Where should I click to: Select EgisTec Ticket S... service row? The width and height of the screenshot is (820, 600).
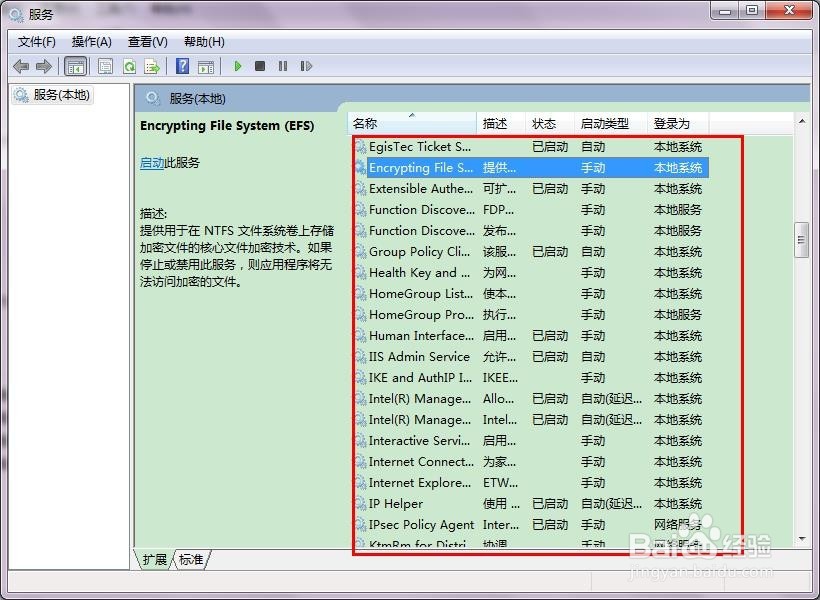point(531,147)
